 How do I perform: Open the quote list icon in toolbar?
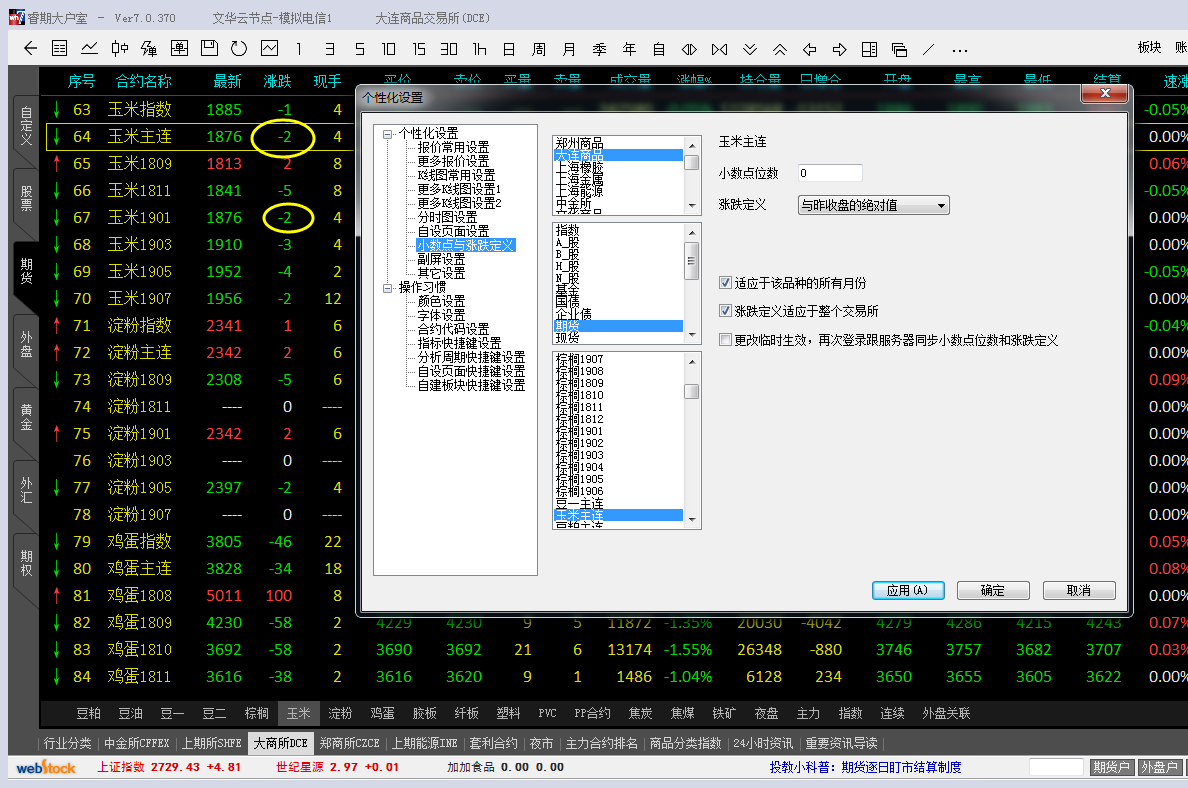(60, 49)
